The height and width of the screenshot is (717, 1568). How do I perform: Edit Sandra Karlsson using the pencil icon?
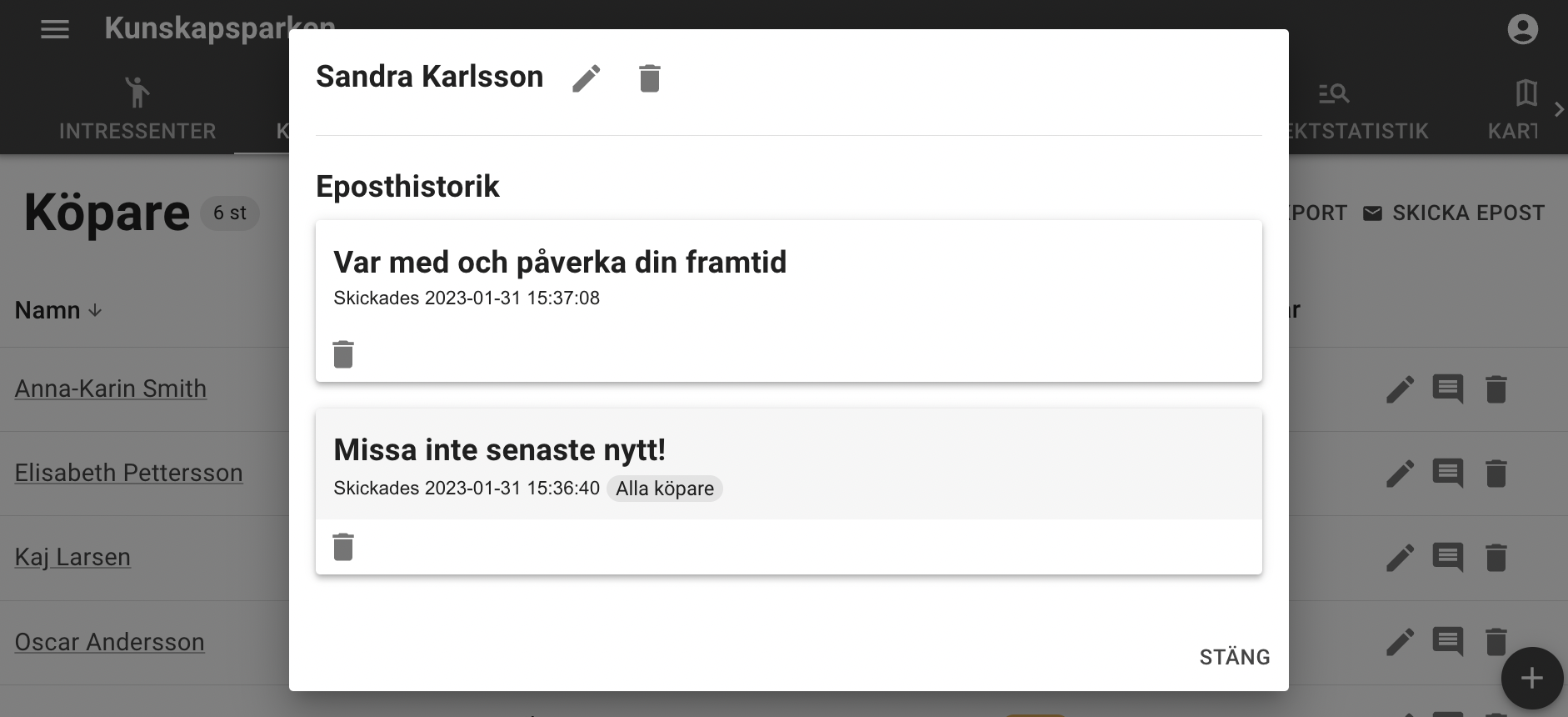[587, 78]
